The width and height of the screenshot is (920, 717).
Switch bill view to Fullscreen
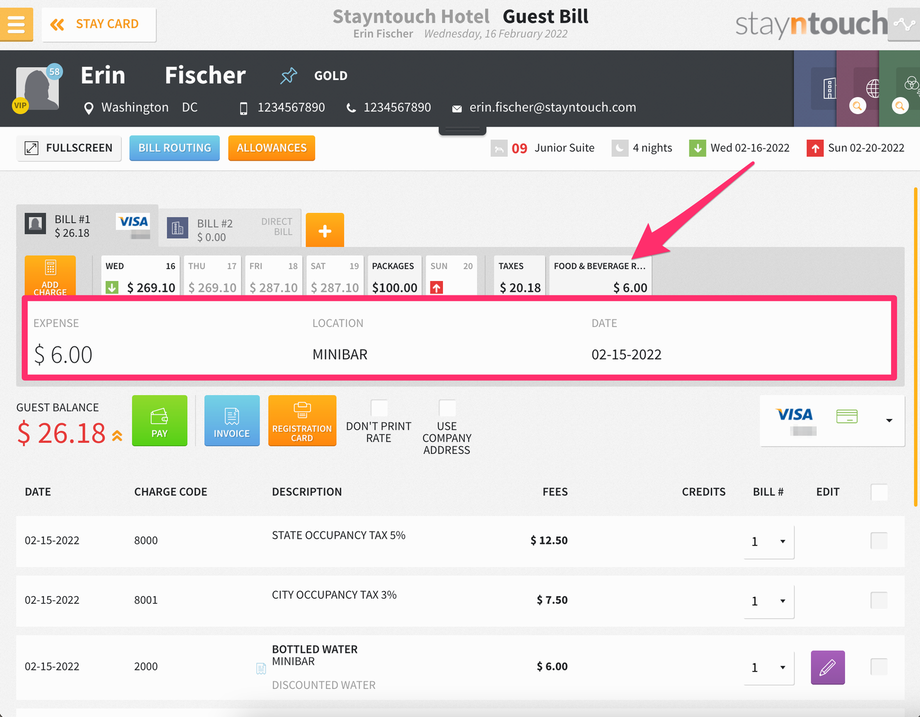click(x=69, y=148)
